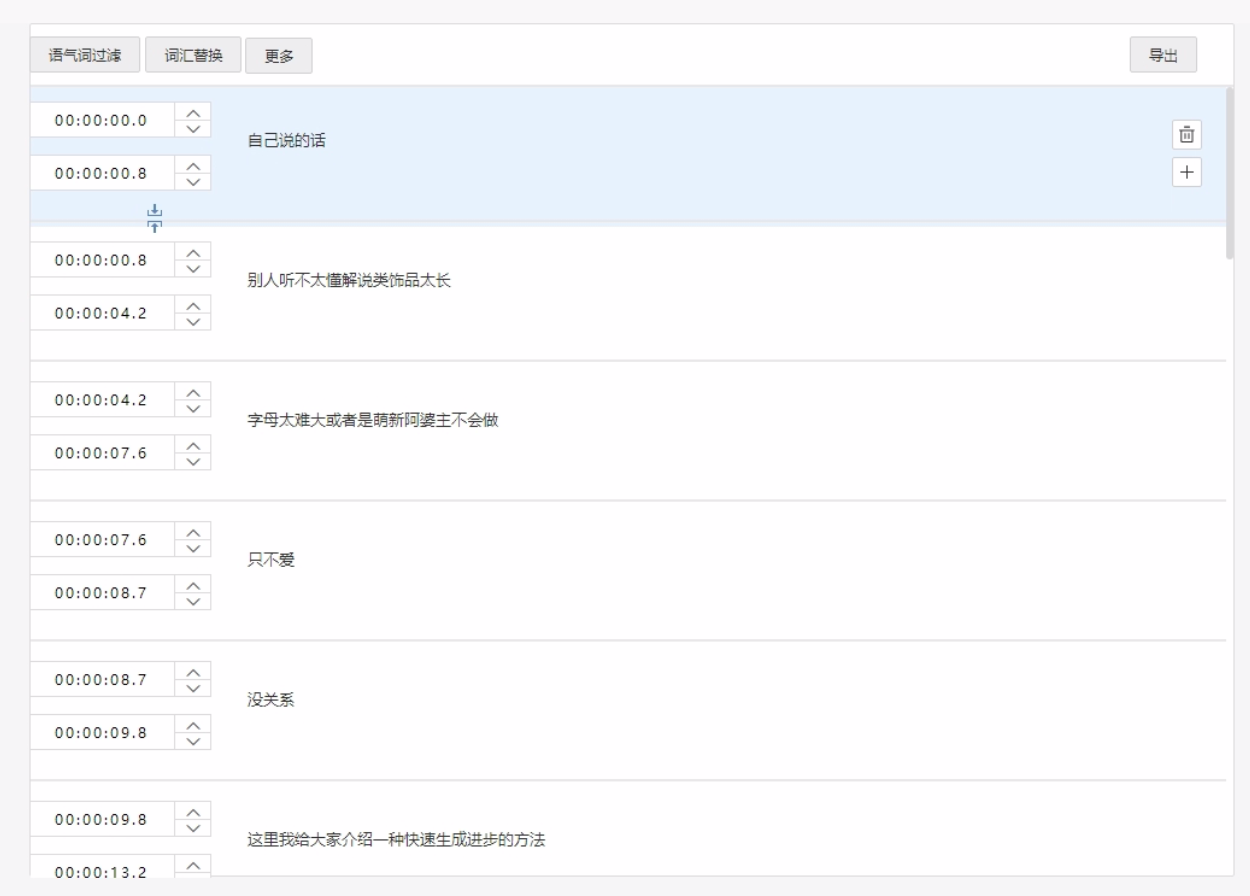Click the 00:00:13.2 time field

tap(100, 871)
